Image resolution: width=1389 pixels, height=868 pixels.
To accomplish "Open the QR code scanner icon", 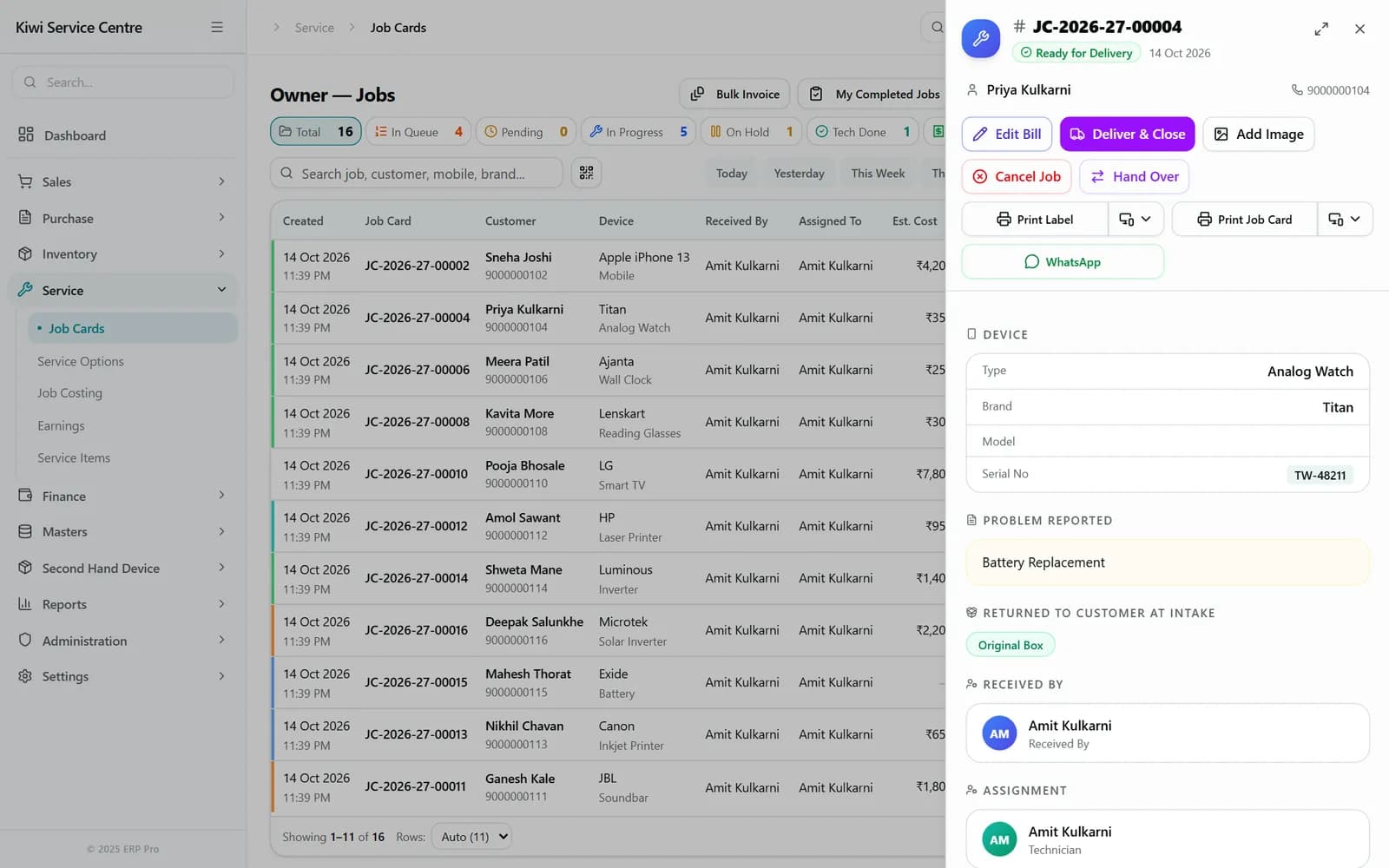I will pos(586,173).
